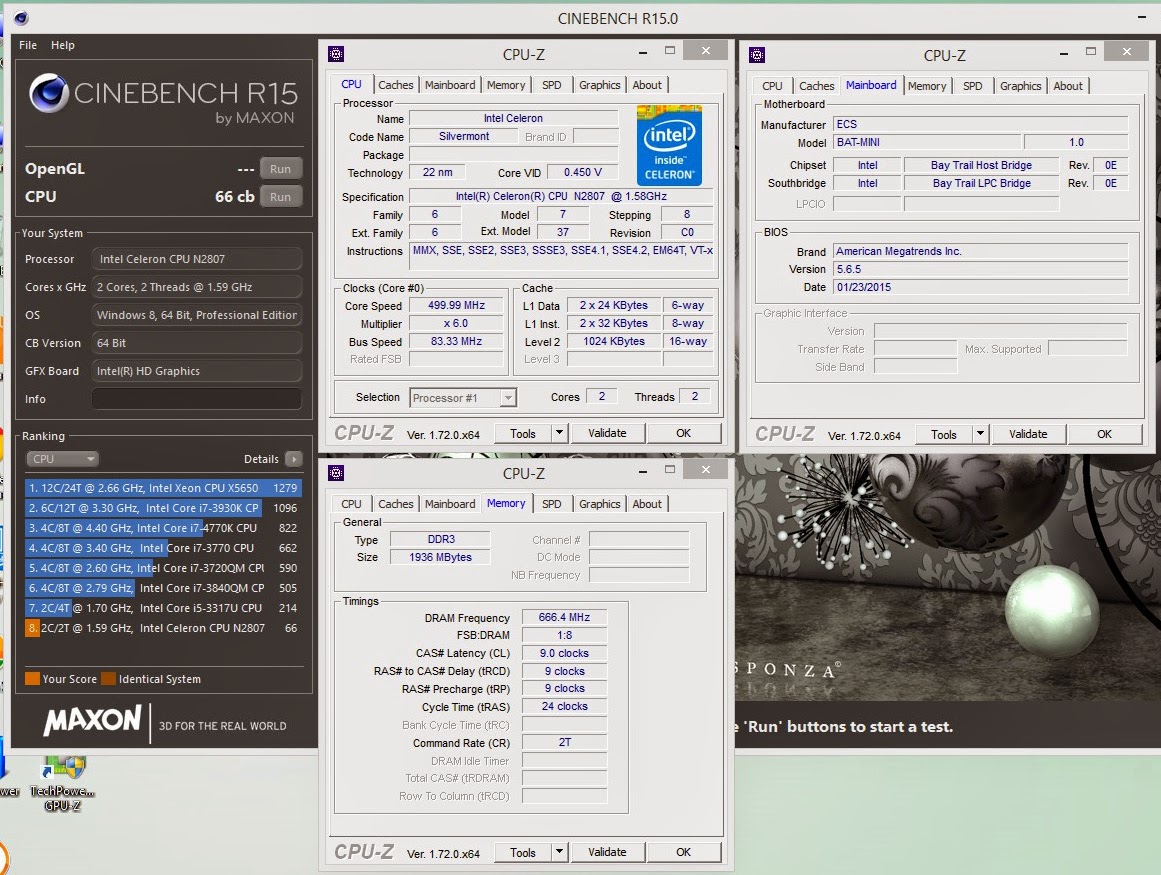
Task: Click Validate in Mainboard window
Action: pyautogui.click(x=1028, y=434)
